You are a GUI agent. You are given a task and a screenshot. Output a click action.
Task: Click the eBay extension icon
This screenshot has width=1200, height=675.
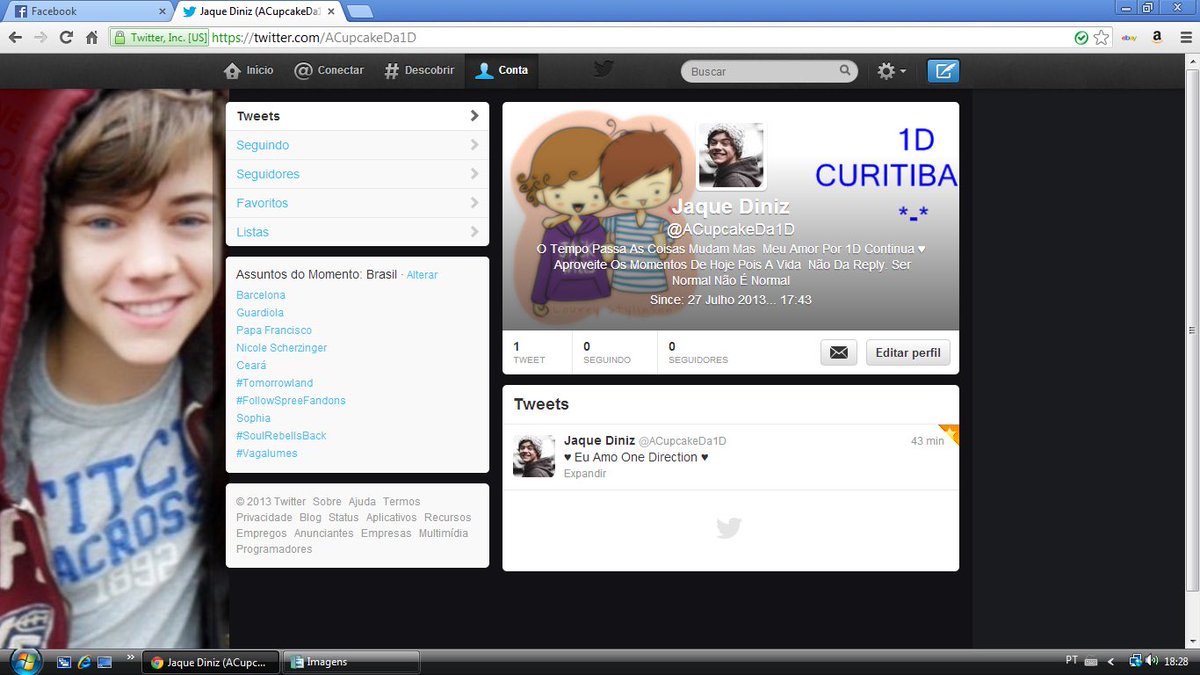1129,38
